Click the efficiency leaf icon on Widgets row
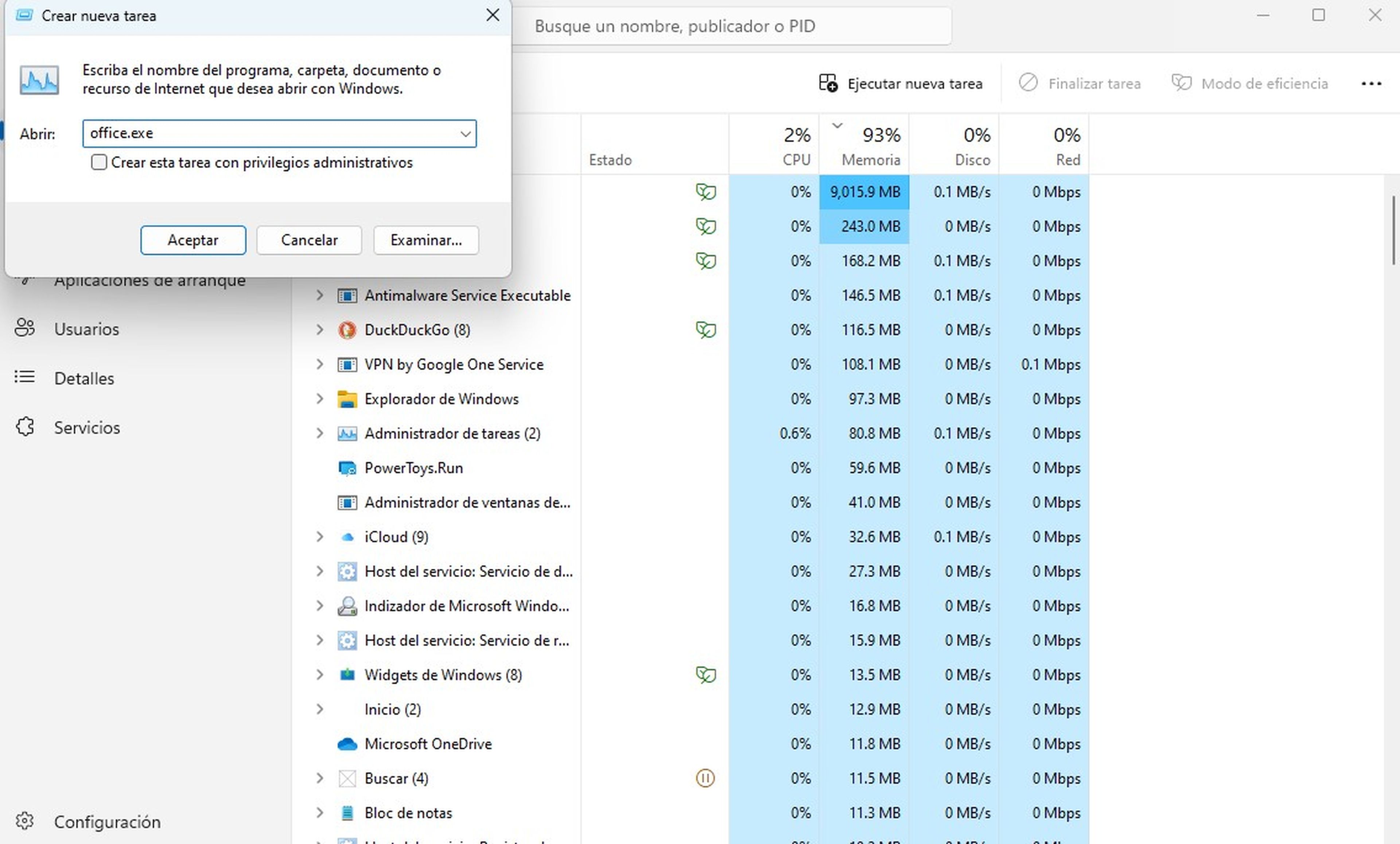 706,675
